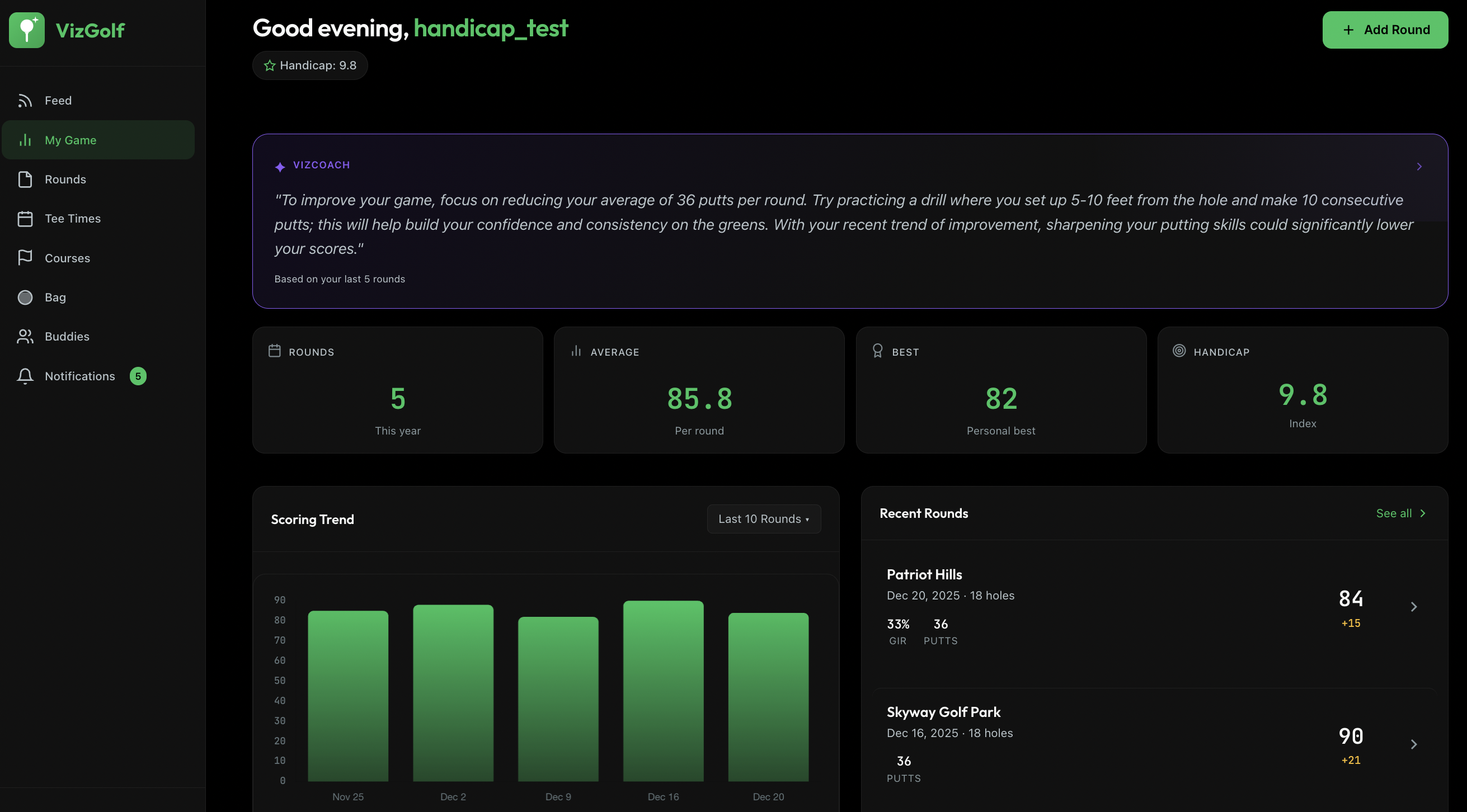Switch to the My Game section

(70, 139)
